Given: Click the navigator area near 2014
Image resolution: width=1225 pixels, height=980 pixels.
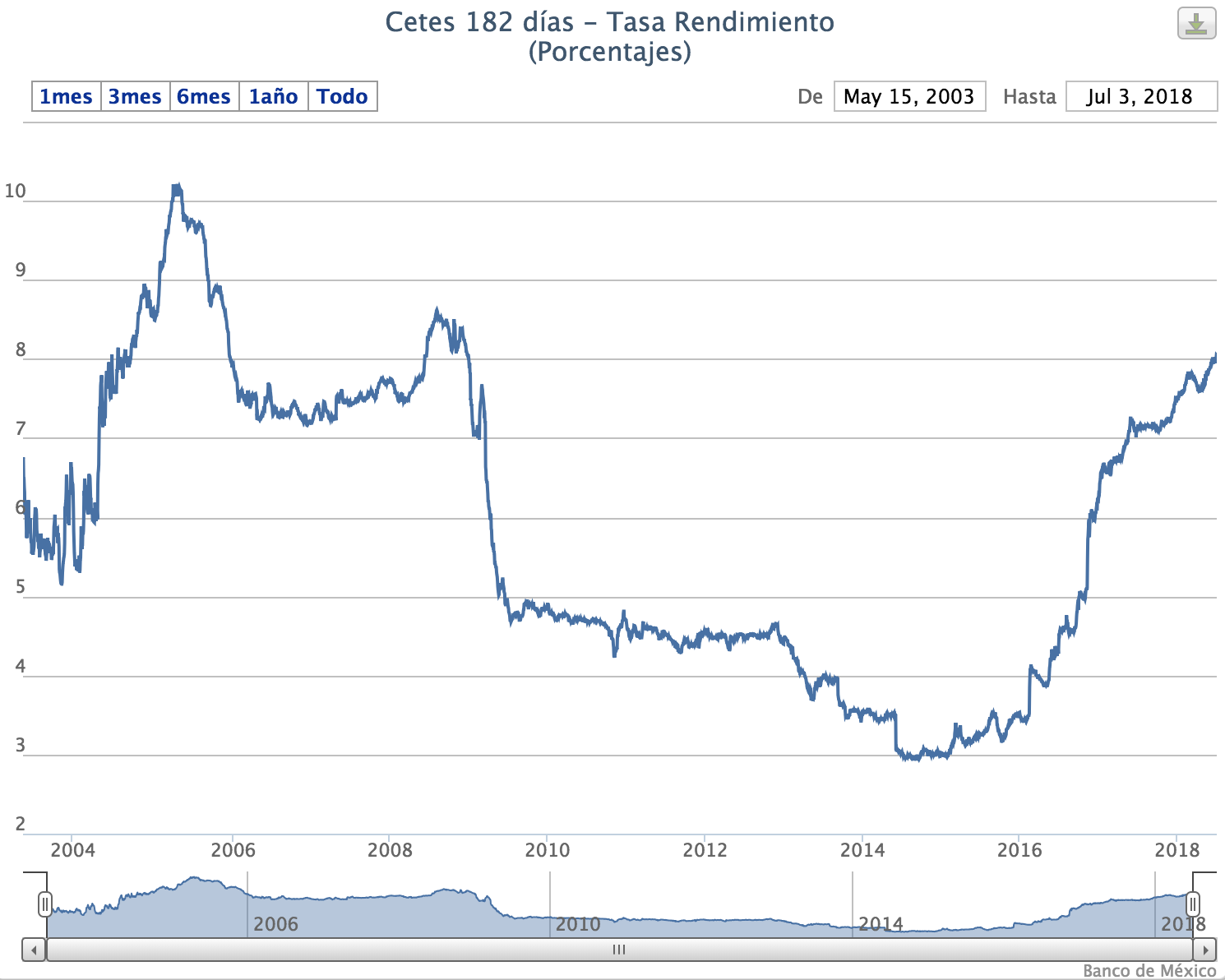Looking at the screenshot, I should 881,923.
